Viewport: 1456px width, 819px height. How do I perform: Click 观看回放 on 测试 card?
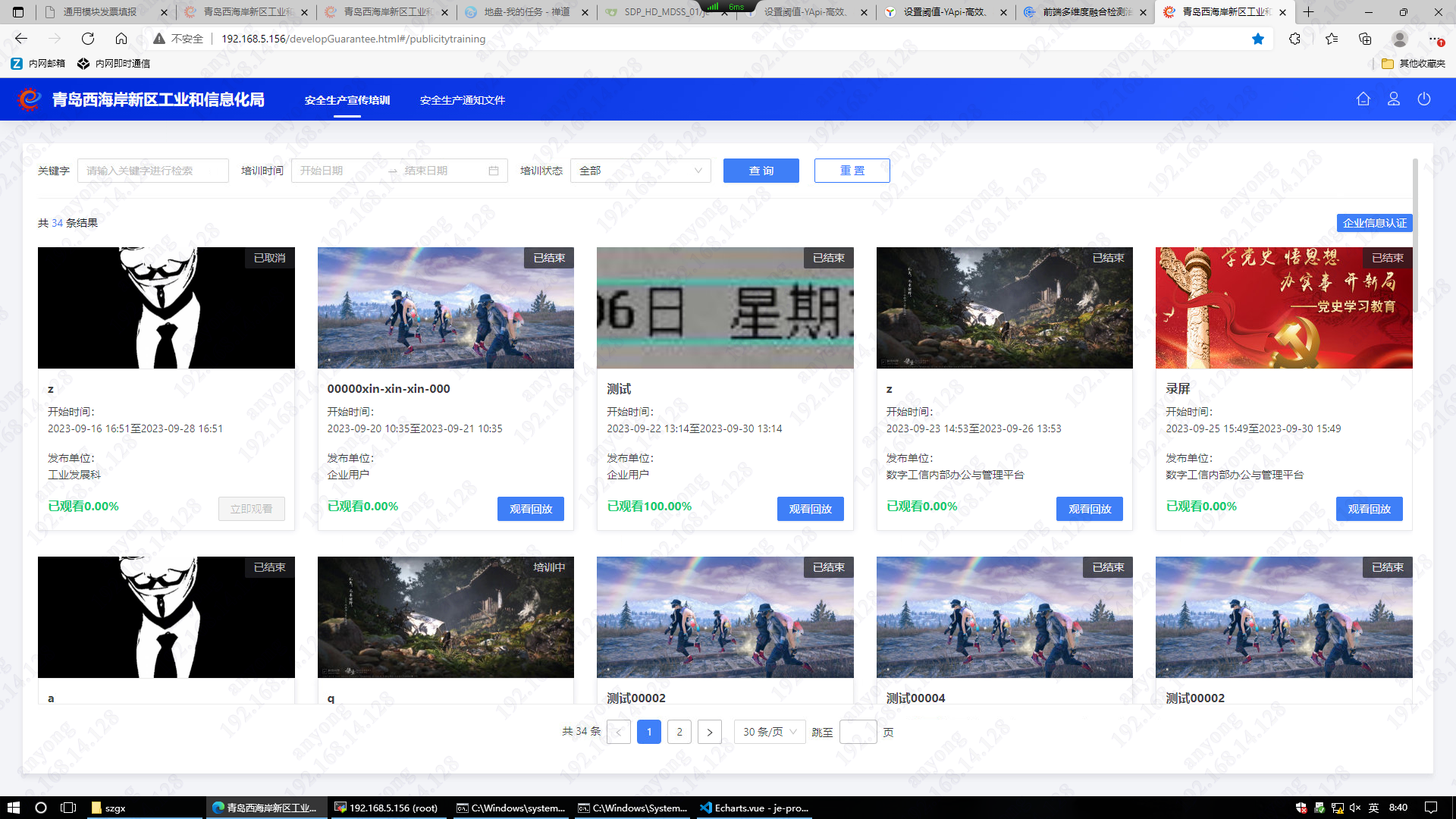tap(811, 509)
